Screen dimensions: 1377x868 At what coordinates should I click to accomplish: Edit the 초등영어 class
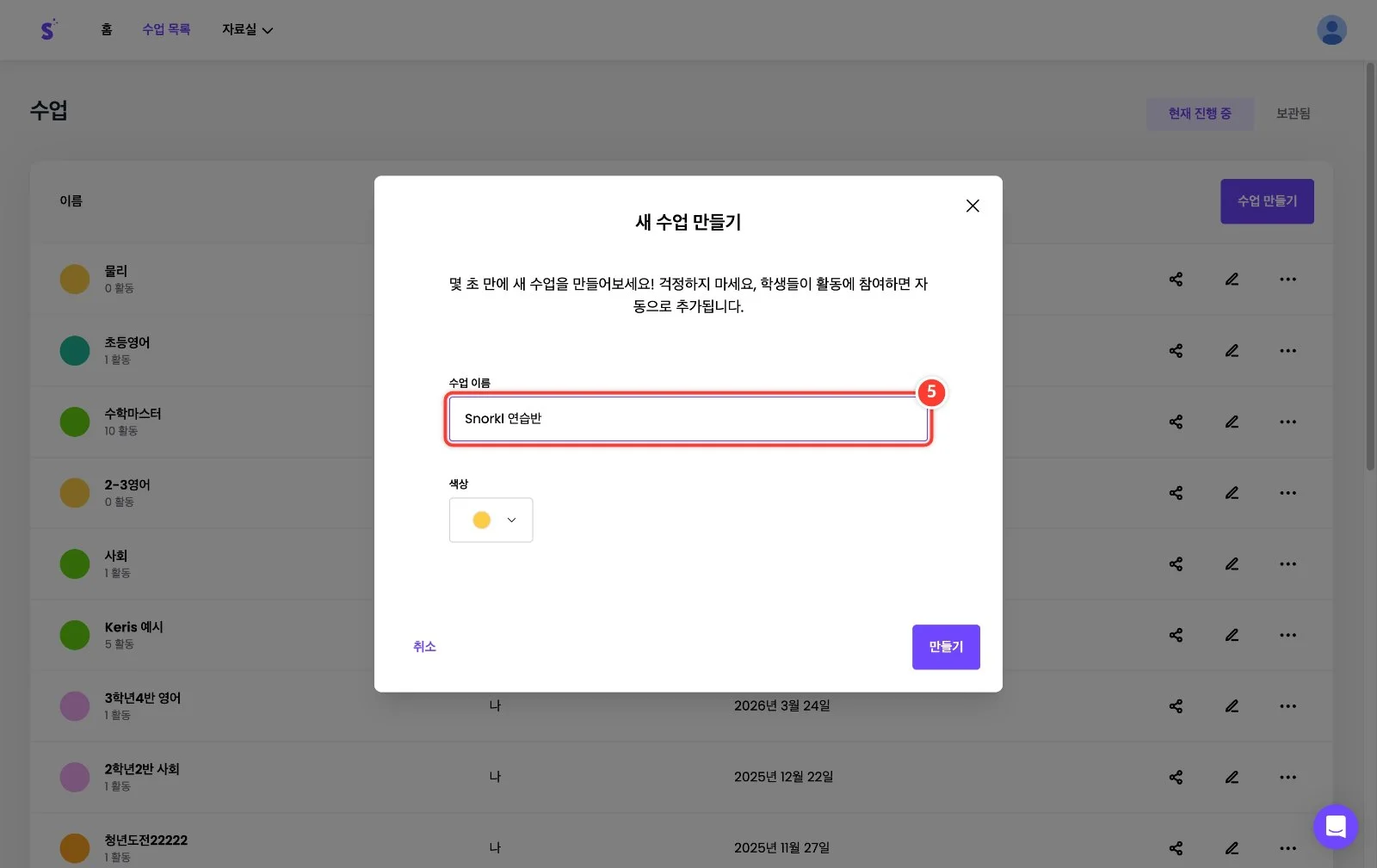(x=1232, y=351)
